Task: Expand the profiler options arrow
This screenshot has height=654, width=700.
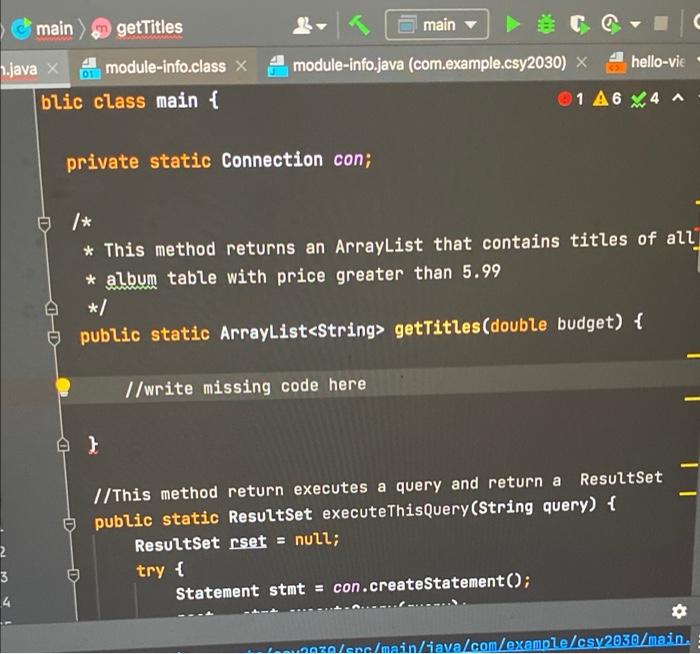Action: coord(635,25)
